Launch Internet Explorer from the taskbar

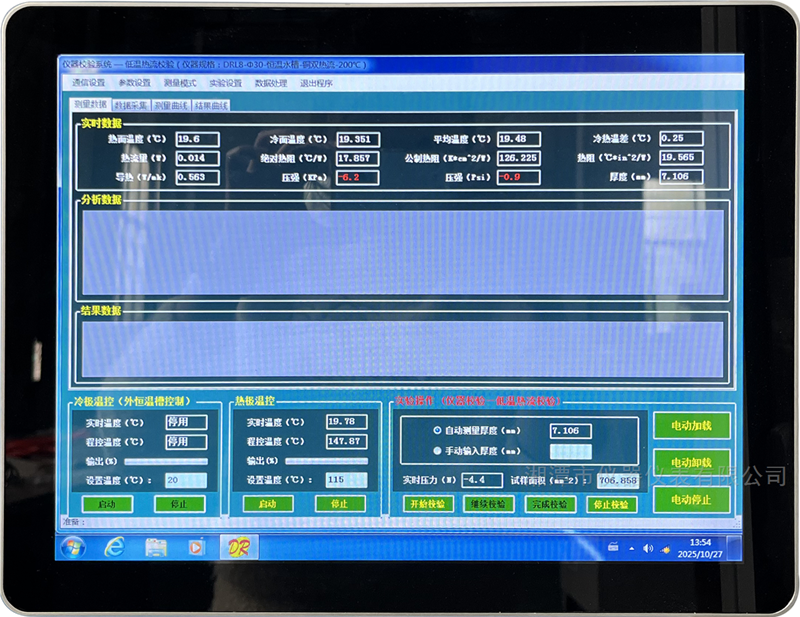[115, 547]
